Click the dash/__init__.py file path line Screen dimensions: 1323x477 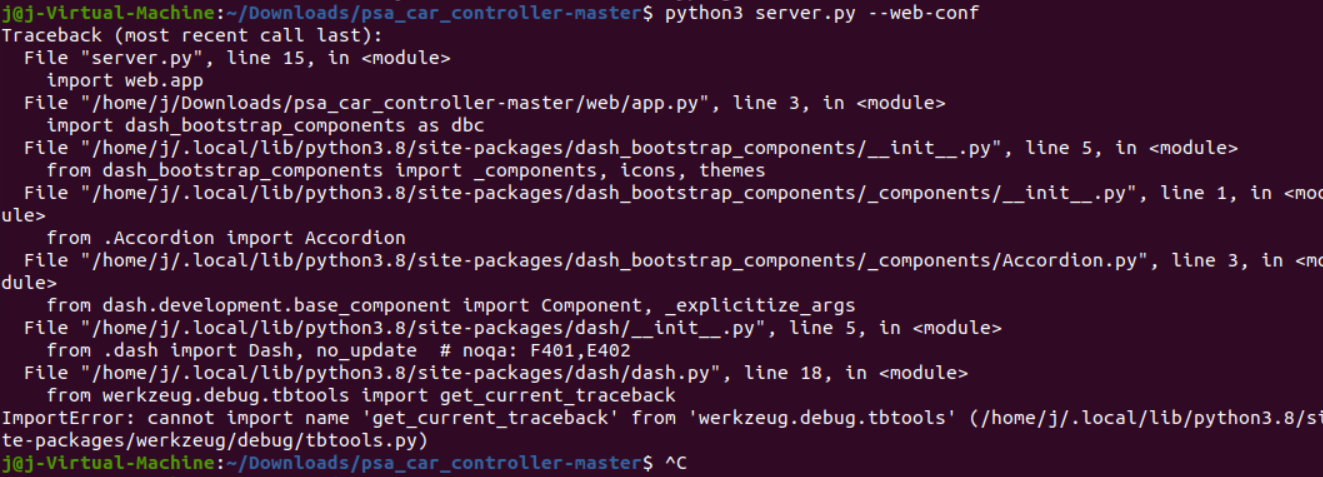(513, 328)
